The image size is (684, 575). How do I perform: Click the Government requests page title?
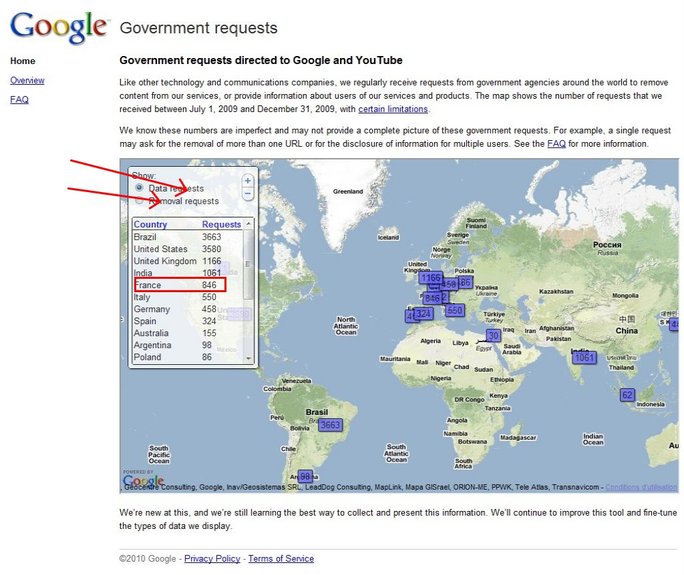pyautogui.click(x=198, y=27)
